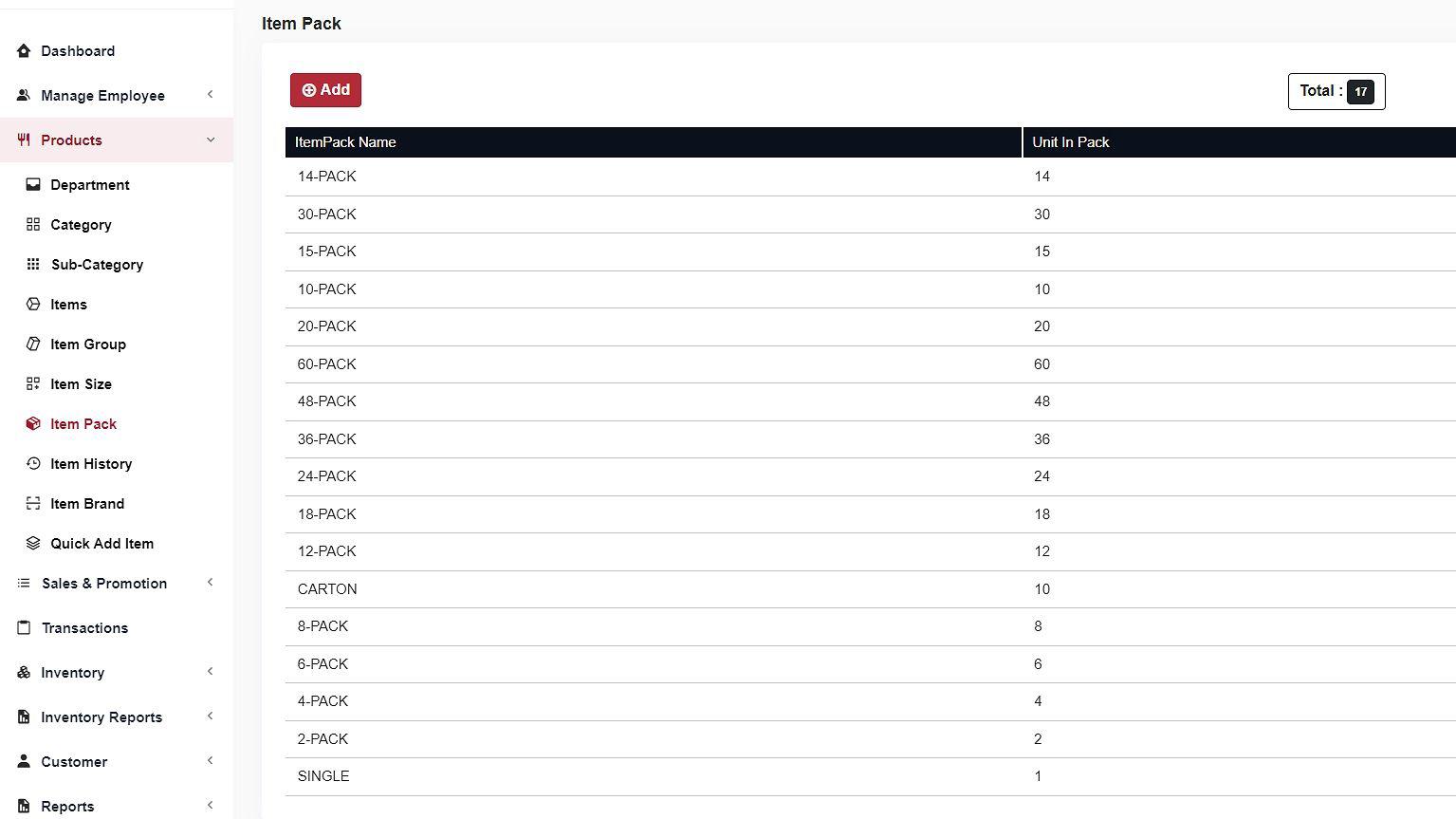Click the Item Group icon
The height and width of the screenshot is (819, 1456).
tap(33, 344)
